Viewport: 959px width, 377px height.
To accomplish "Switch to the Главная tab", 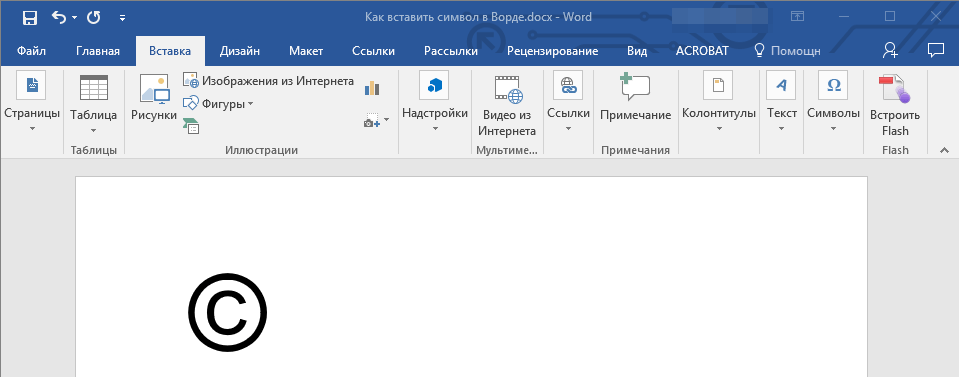I will (98, 51).
